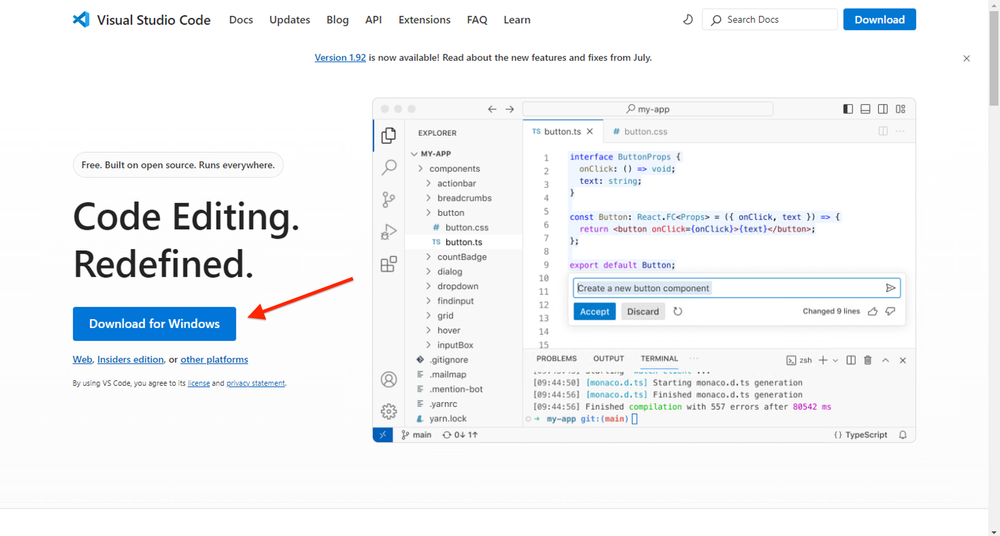The height and width of the screenshot is (536, 1000).
Task: Click the forward arrow in editor title bar
Action: (x=510, y=109)
